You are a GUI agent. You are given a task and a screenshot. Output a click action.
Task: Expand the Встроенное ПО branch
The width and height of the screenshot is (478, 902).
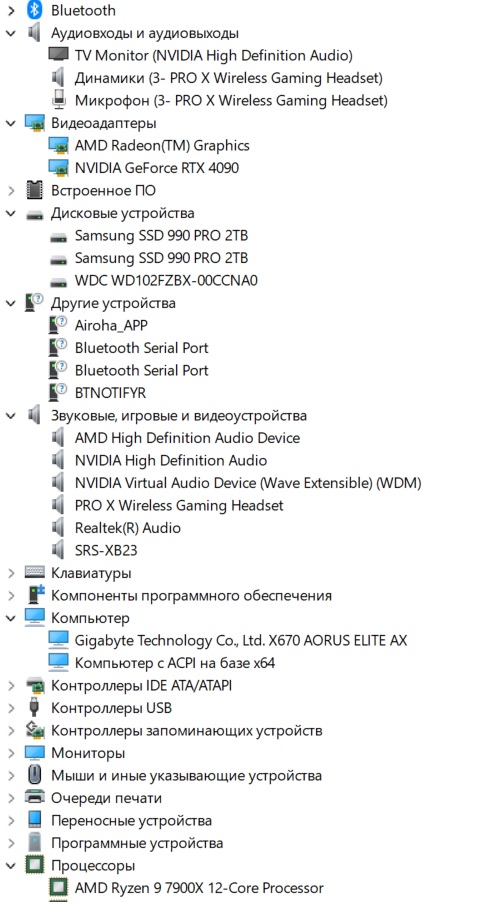coord(10,190)
